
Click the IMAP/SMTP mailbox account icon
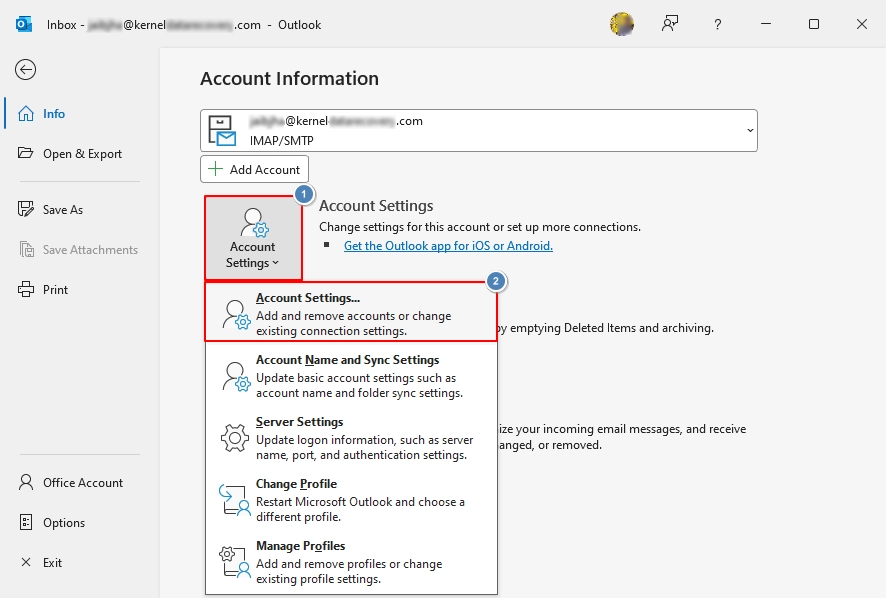tap(222, 131)
